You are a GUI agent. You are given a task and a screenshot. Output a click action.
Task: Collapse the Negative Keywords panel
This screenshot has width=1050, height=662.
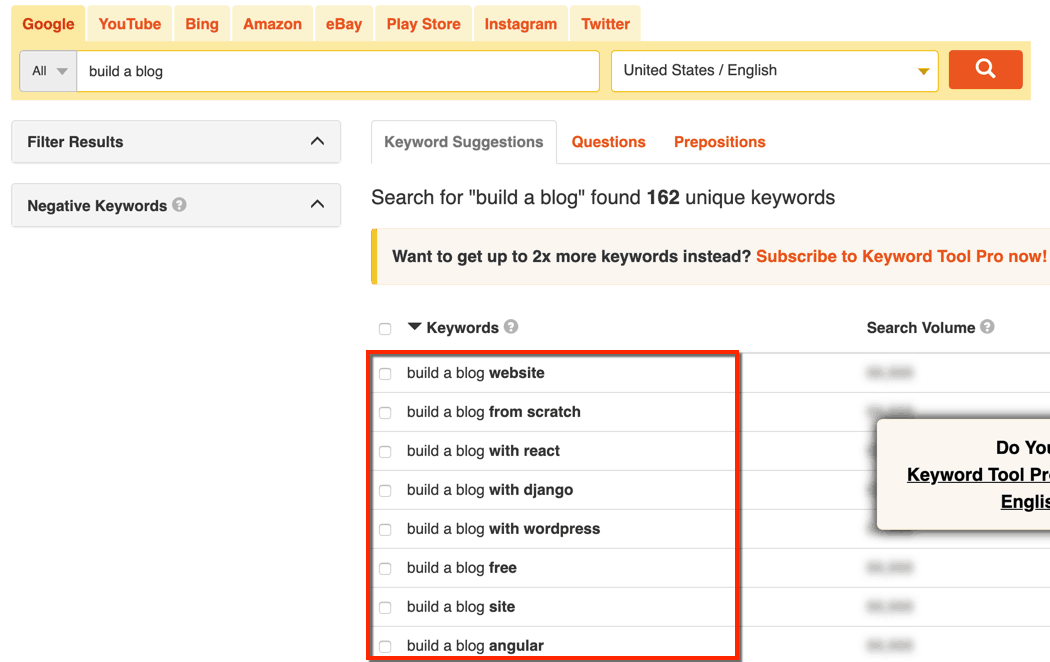pyautogui.click(x=317, y=205)
